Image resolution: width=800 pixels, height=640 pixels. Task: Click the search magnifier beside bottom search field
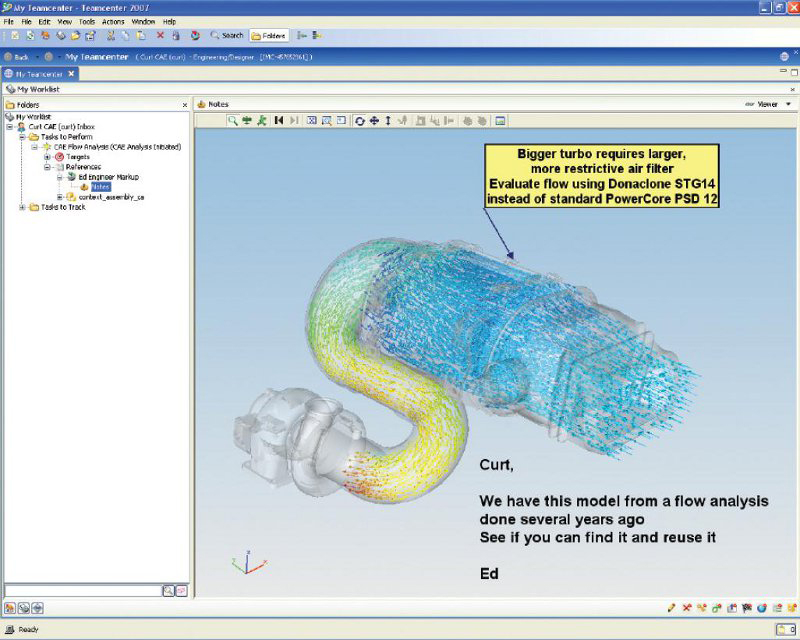[168, 591]
